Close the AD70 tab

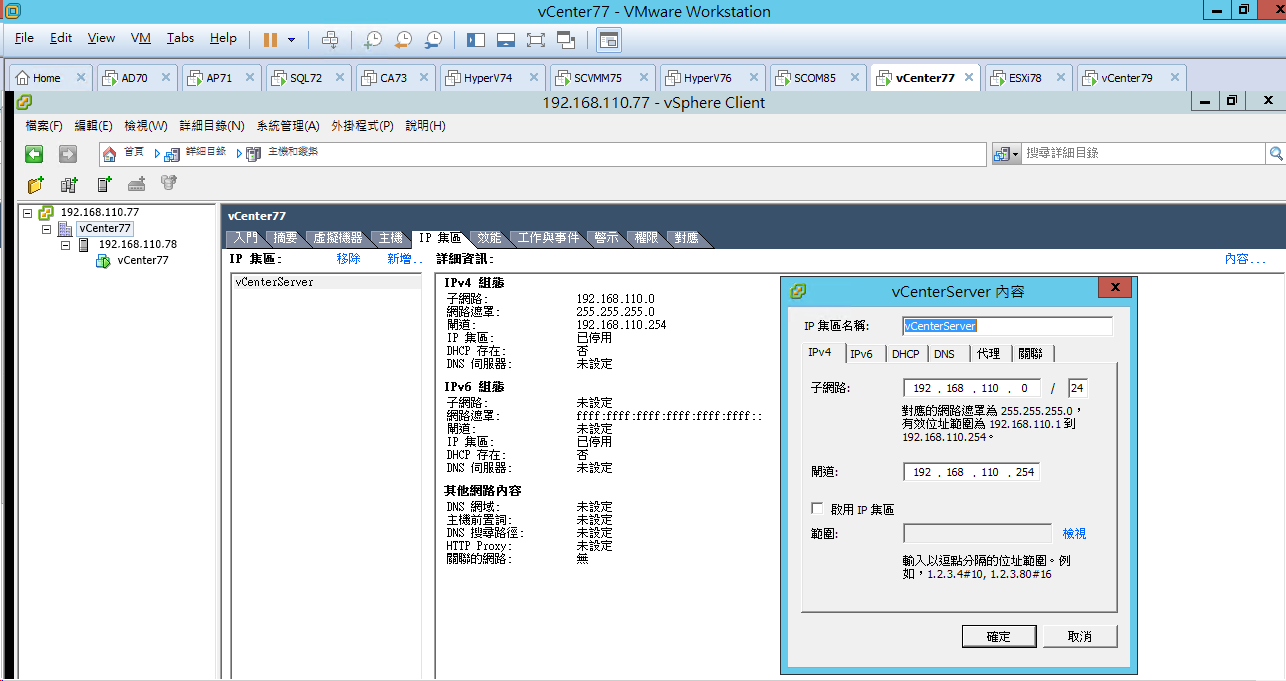click(164, 78)
